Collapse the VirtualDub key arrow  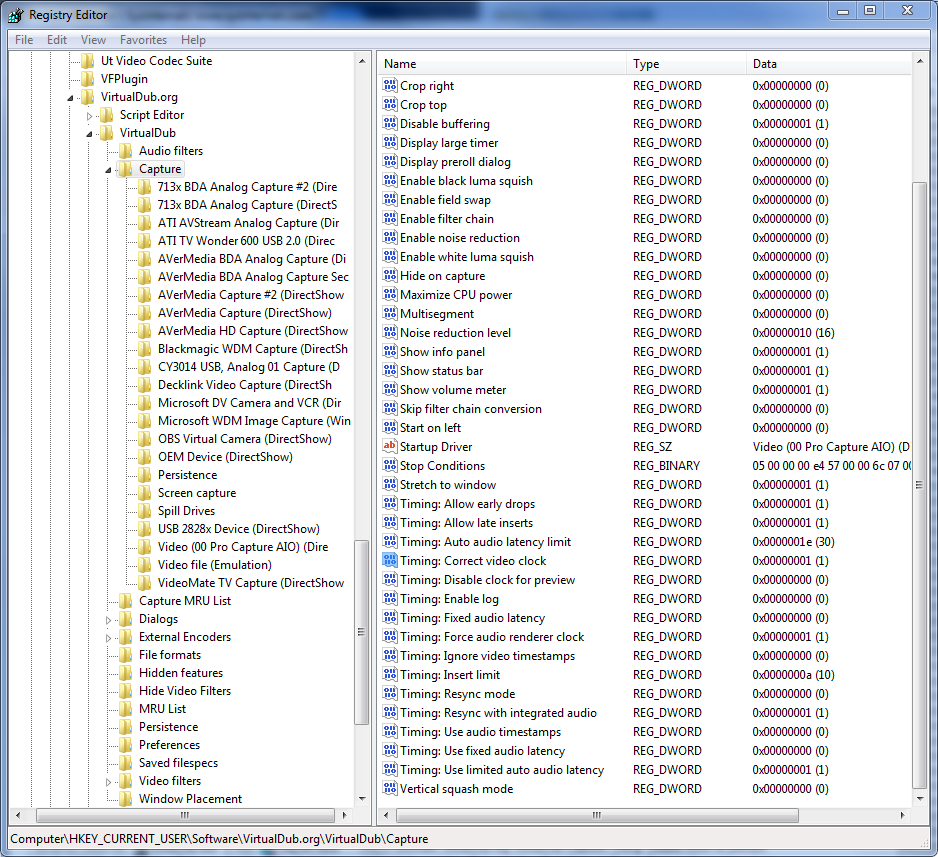click(x=90, y=134)
